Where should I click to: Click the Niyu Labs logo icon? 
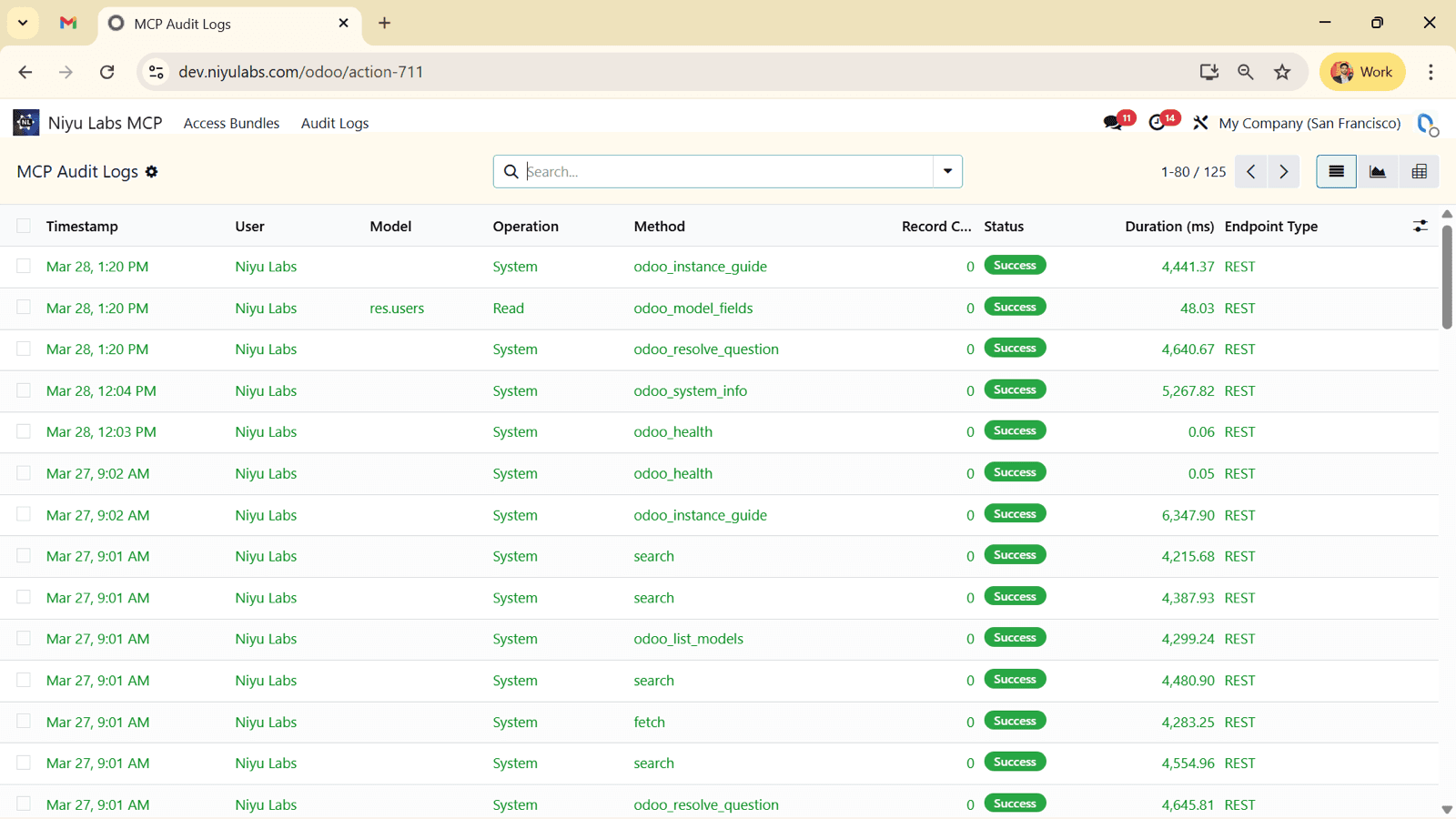pos(25,122)
